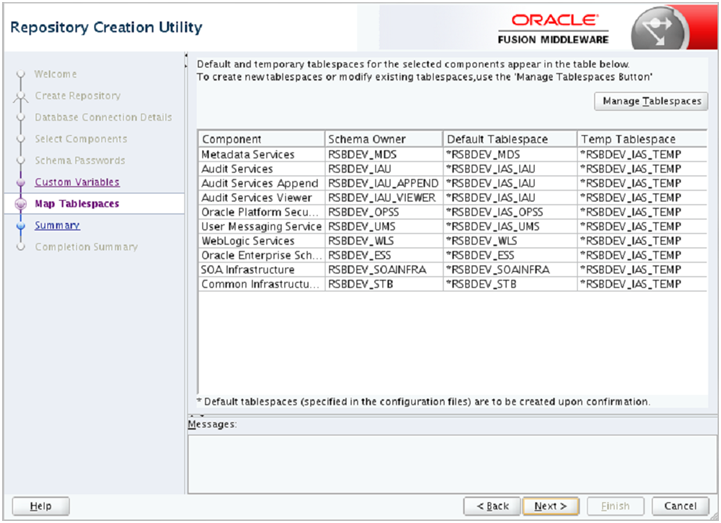
Task: Click the Create Repository step icon
Action: click(21, 97)
